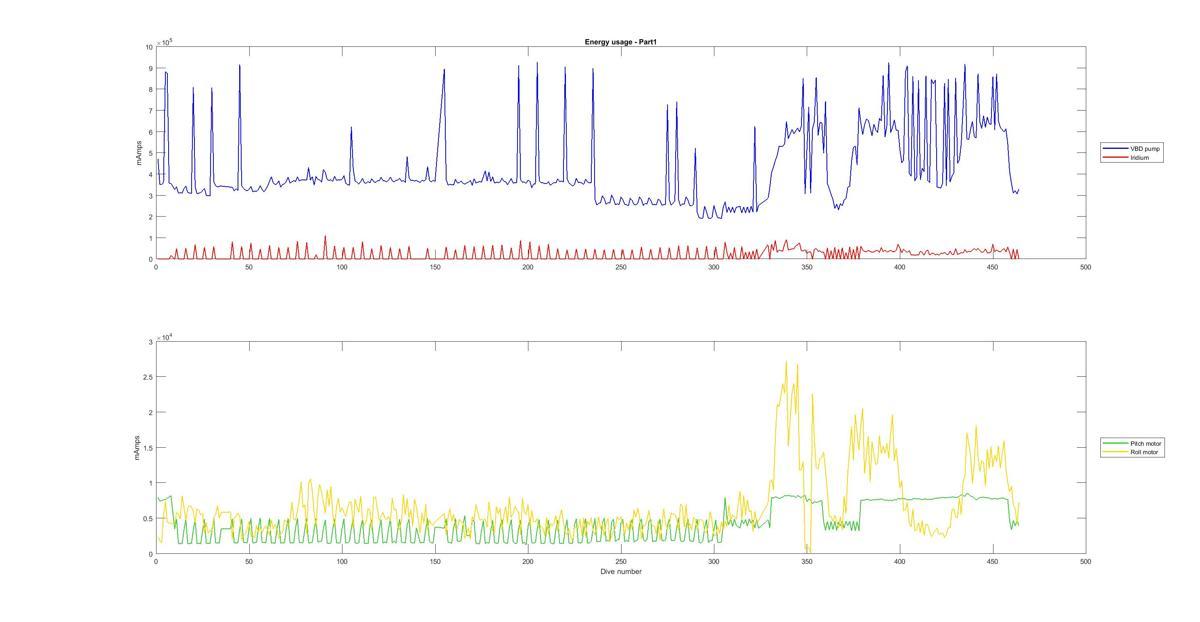Click the yellow line sample beside Roll motor
This screenshot has height=622, width=1200.
click(x=1116, y=452)
